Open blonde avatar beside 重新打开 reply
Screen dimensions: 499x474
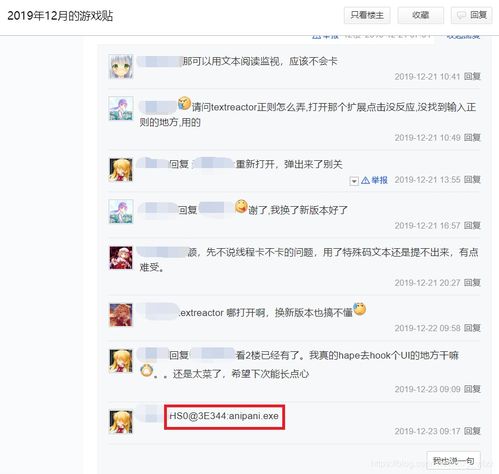(121, 170)
